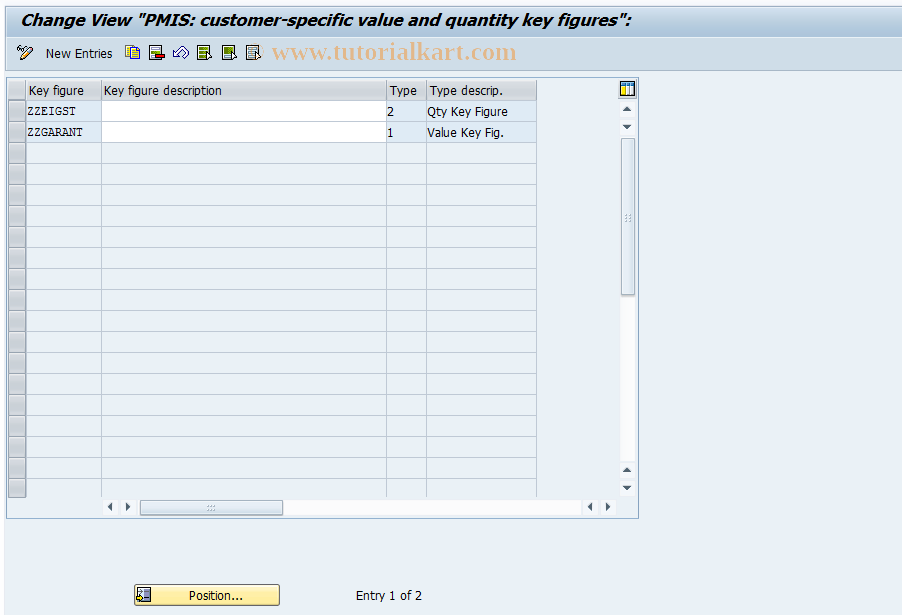This screenshot has height=615, width=902.
Task: Click the Key figure column header
Action: tap(64, 90)
